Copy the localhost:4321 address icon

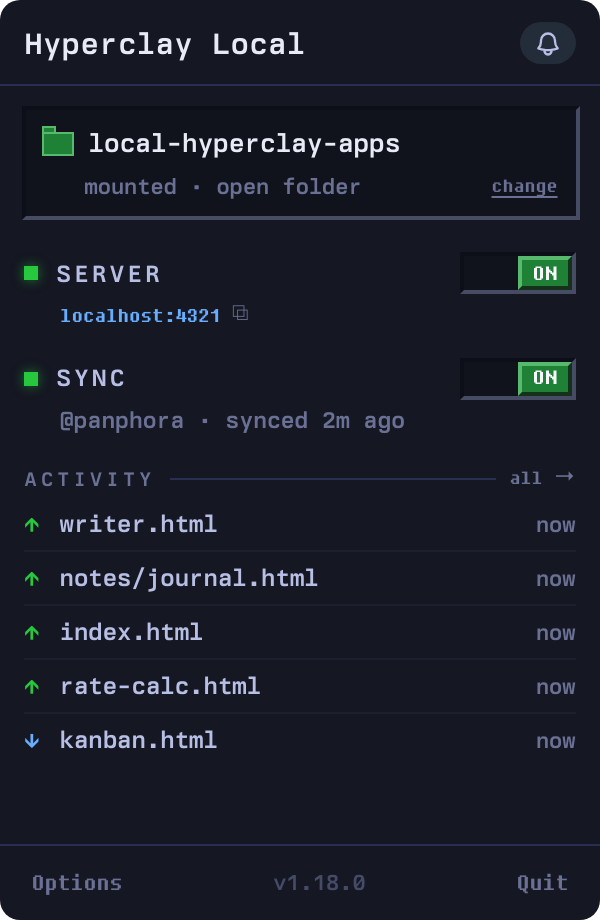point(240,313)
